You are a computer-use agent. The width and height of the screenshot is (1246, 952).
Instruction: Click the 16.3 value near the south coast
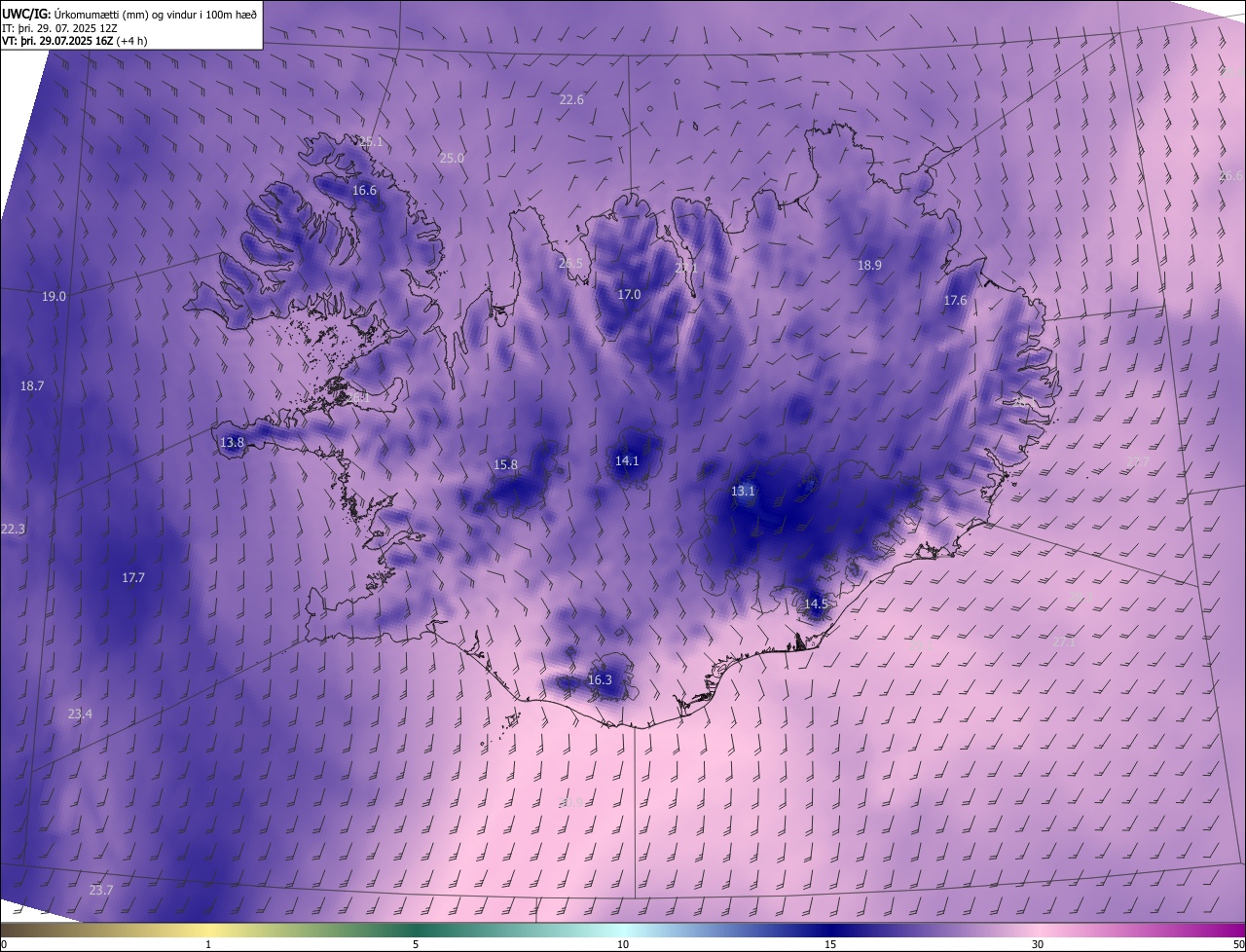click(x=600, y=679)
